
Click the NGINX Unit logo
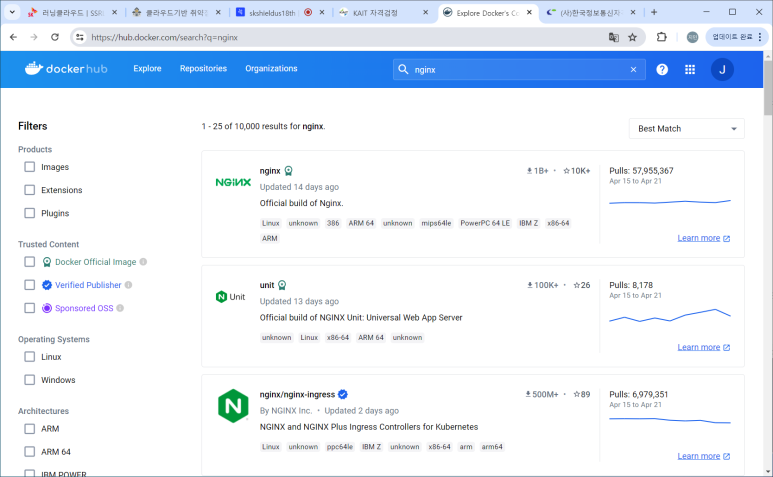coord(230,297)
